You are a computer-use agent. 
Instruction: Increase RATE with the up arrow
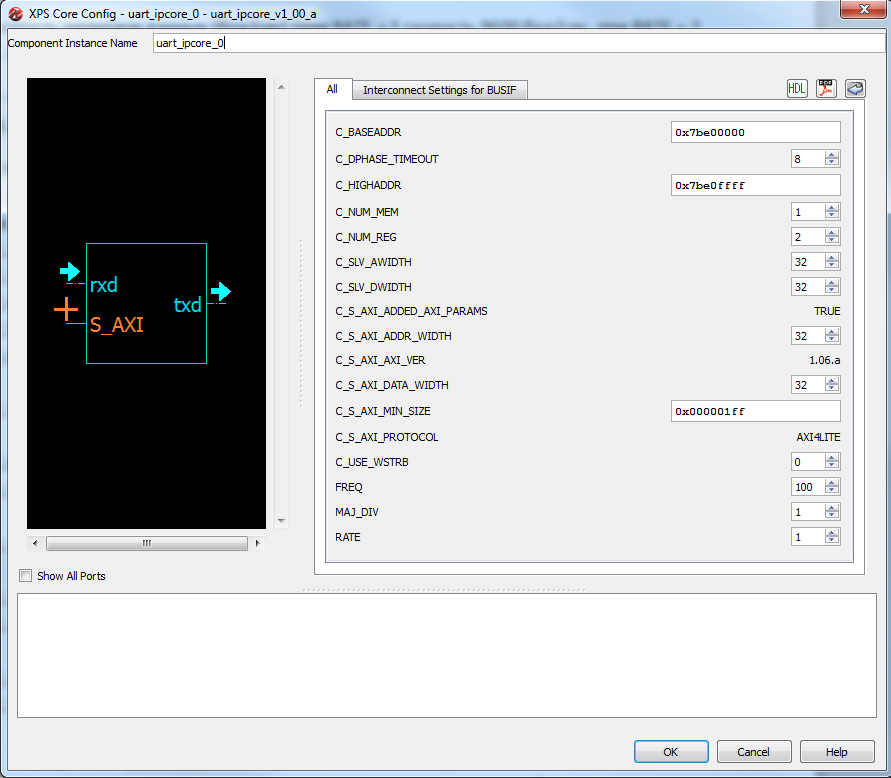pyautogui.click(x=832, y=533)
